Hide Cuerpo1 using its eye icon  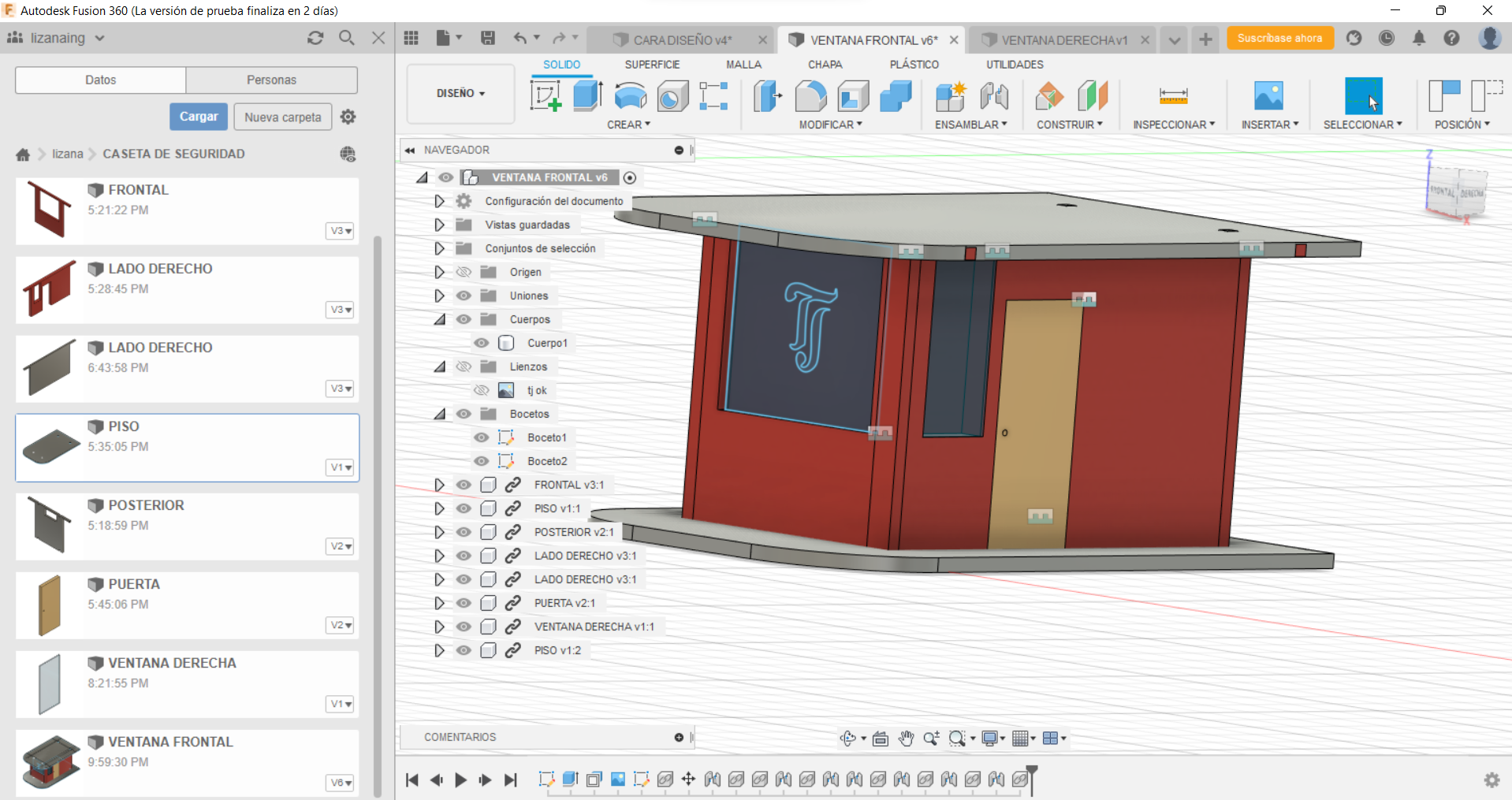pos(481,343)
